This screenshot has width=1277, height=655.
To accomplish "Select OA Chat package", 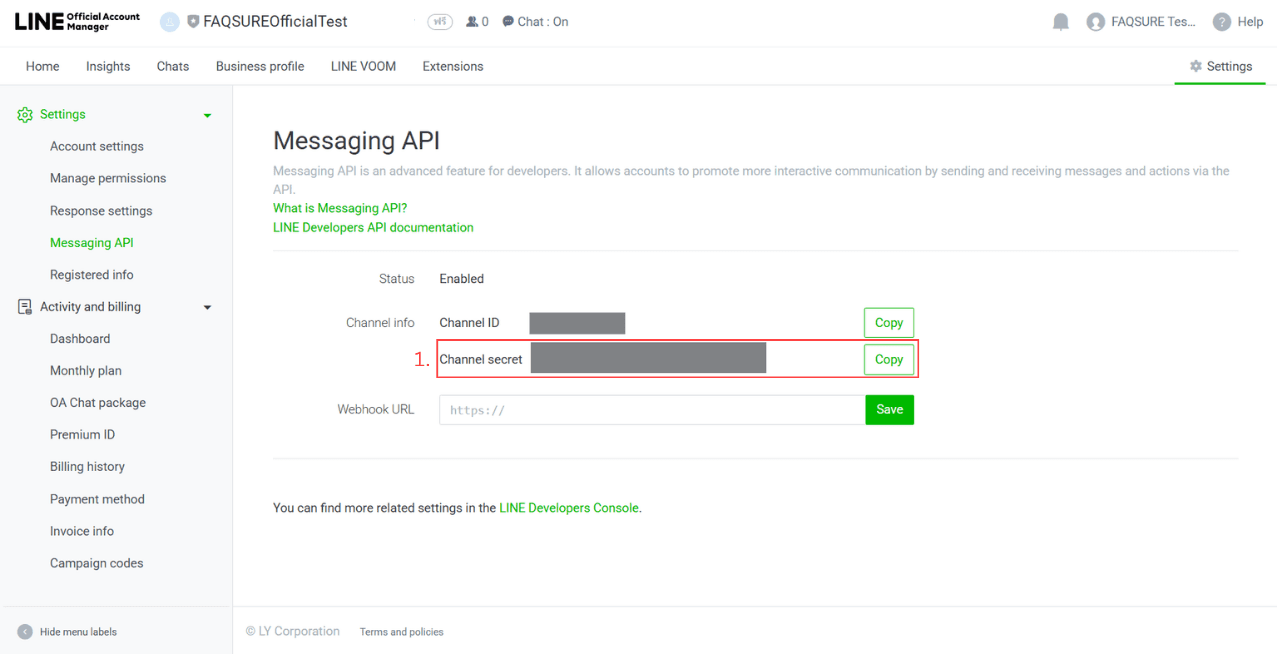I will pyautogui.click(x=98, y=403).
